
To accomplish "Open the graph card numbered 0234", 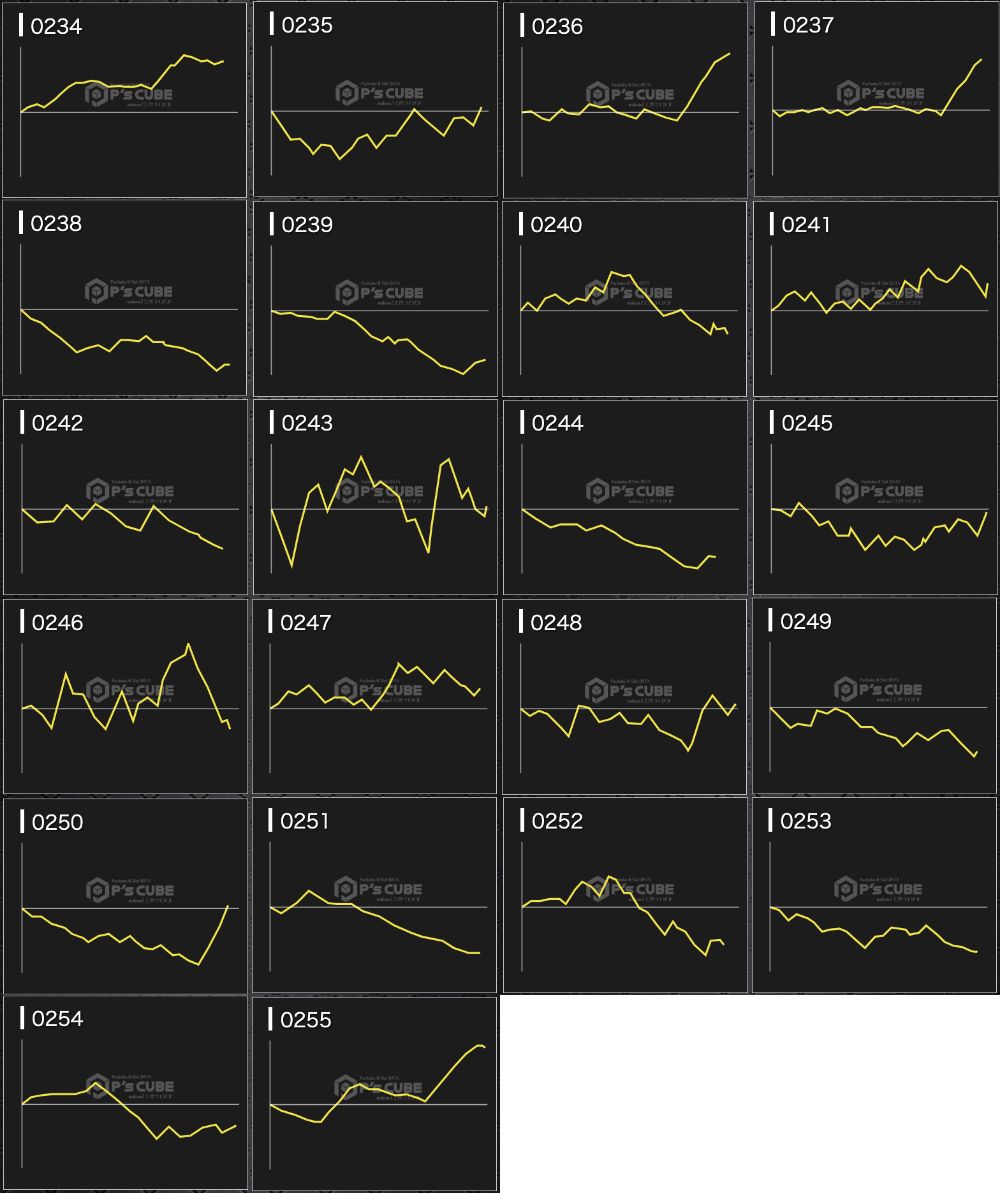I will [124, 100].
